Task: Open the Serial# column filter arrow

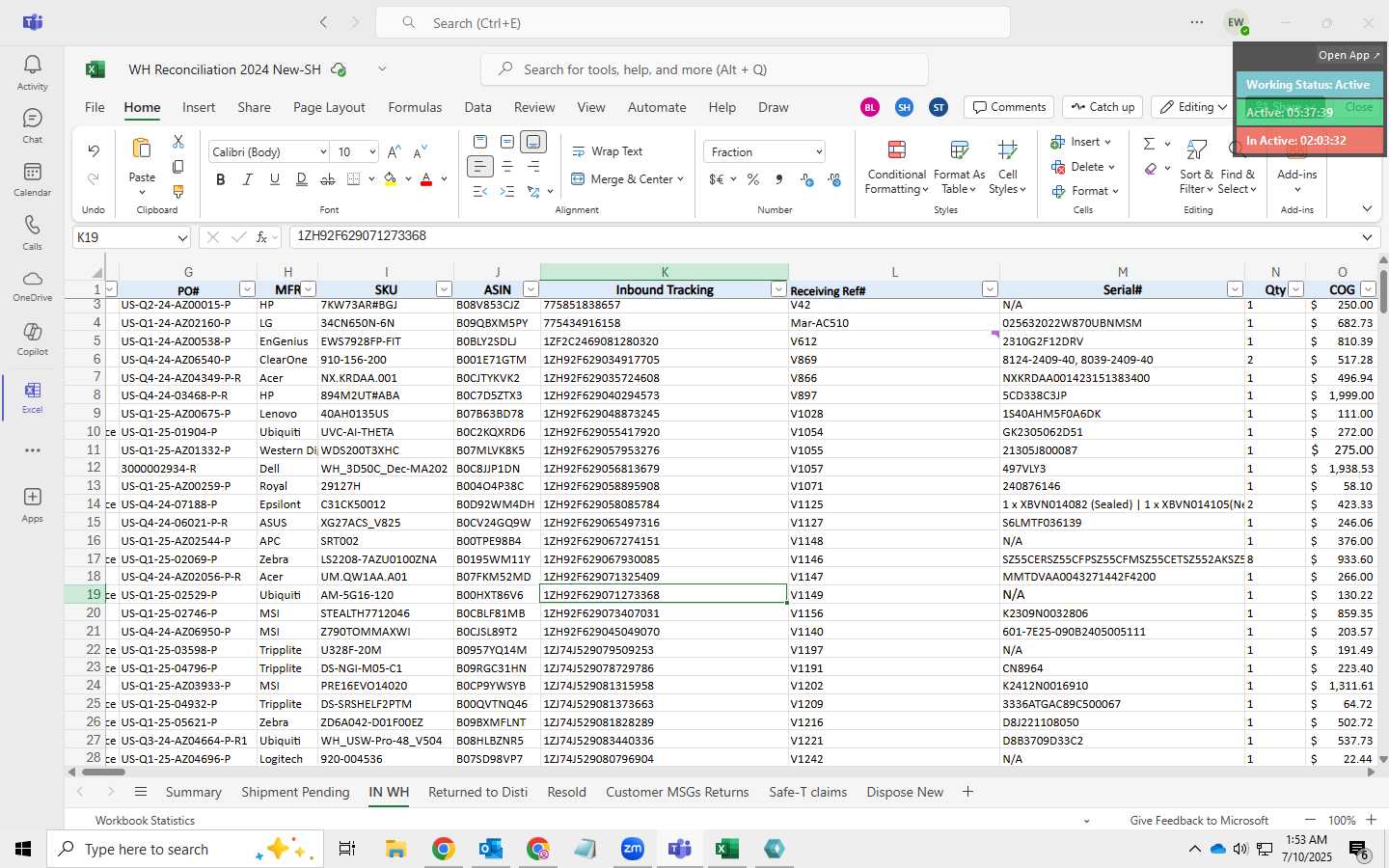Action: click(x=1235, y=289)
